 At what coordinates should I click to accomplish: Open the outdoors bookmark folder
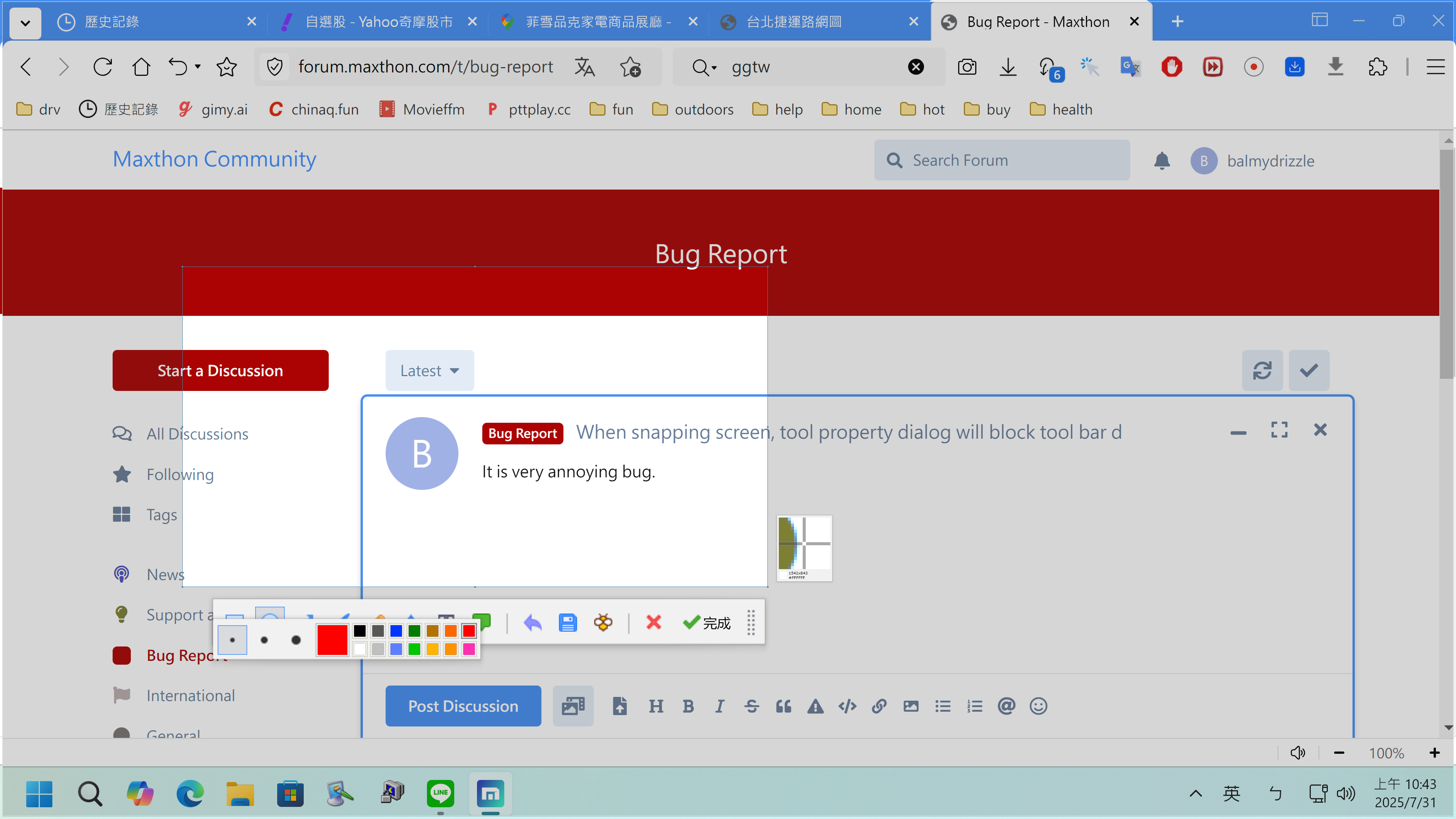[693, 109]
